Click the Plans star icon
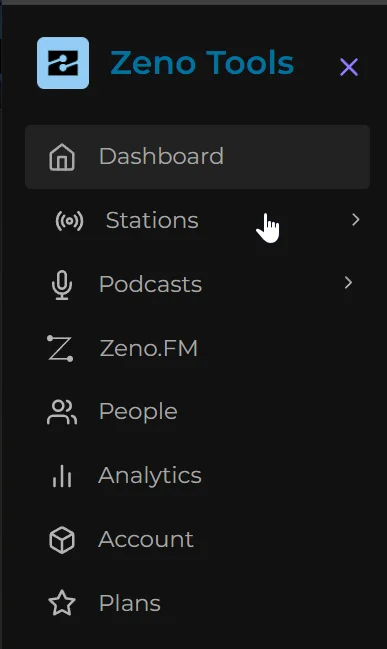Viewport: 387px width, 649px height. (62, 603)
